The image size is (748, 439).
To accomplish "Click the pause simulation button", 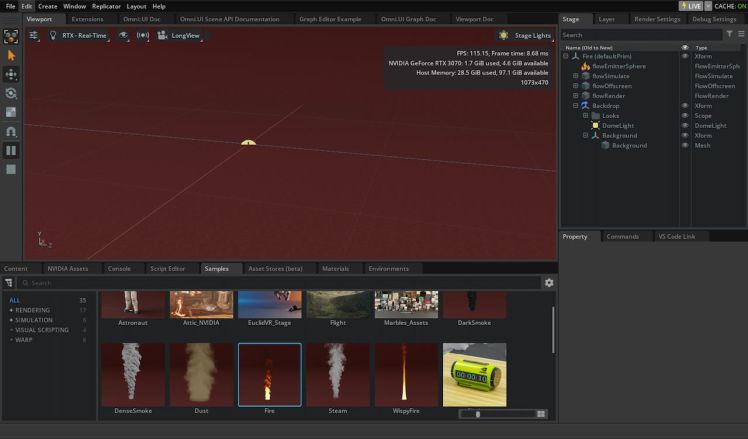I will pos(12,150).
